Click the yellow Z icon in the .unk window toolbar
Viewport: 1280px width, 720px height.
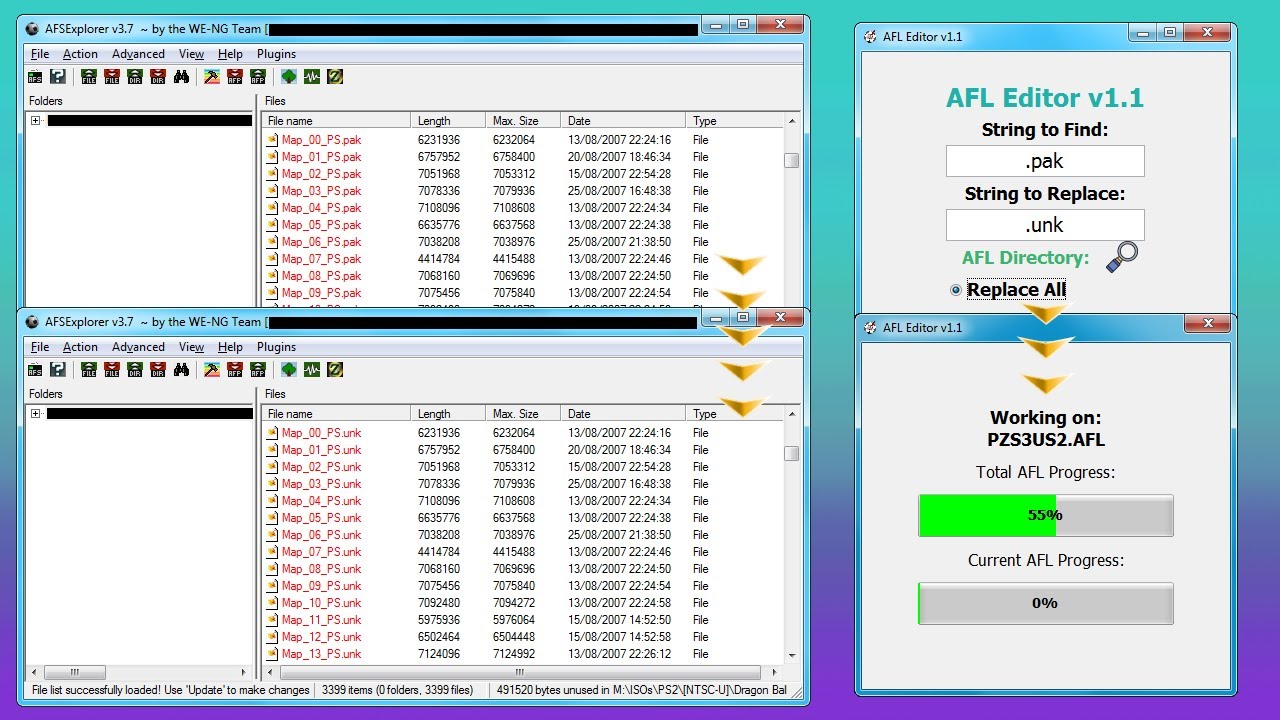coord(335,370)
